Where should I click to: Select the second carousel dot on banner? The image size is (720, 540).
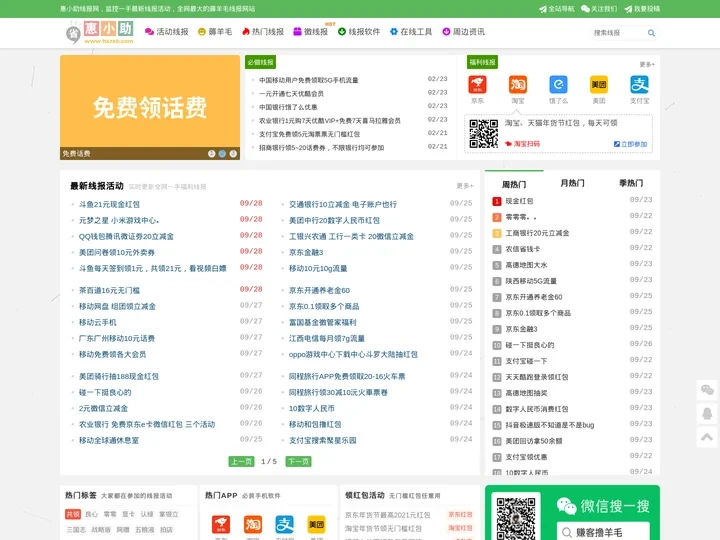click(x=222, y=154)
